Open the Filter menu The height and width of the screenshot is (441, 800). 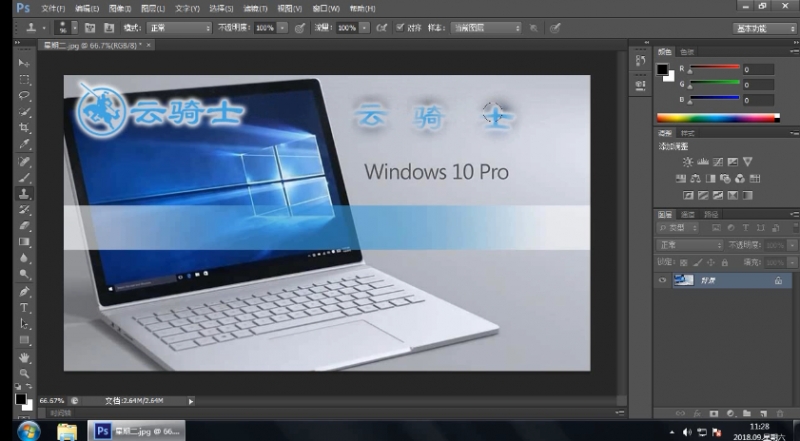pyautogui.click(x=255, y=9)
